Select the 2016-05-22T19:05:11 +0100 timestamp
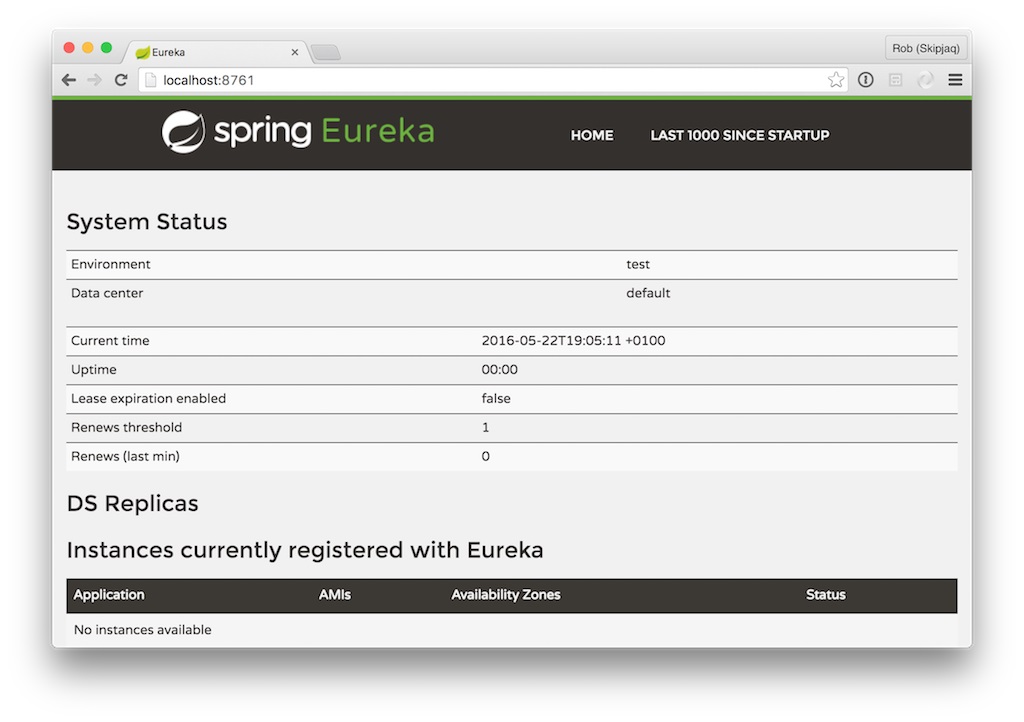The width and height of the screenshot is (1024, 722). (x=573, y=341)
